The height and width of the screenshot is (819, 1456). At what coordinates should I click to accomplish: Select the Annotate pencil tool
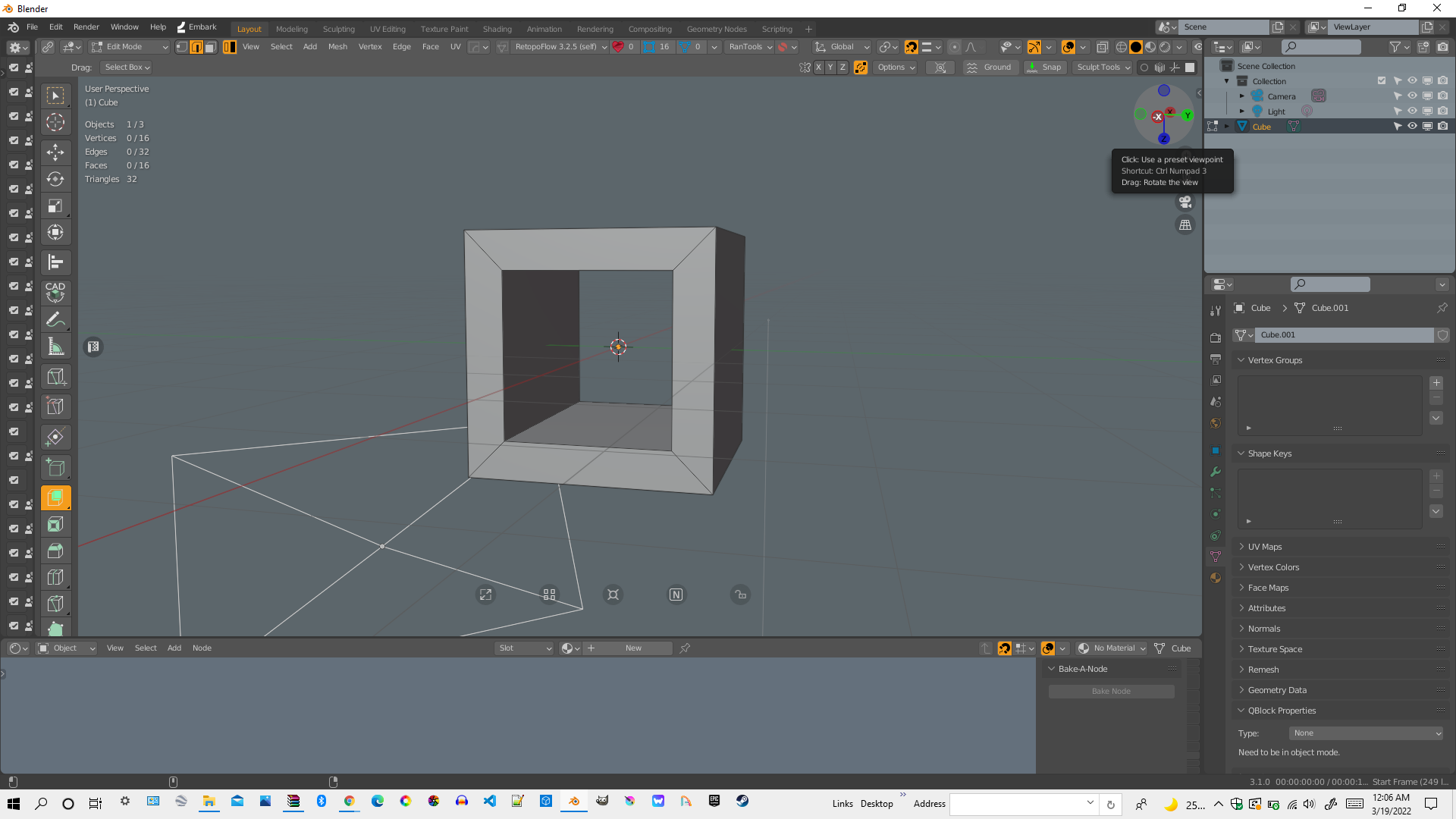[55, 319]
